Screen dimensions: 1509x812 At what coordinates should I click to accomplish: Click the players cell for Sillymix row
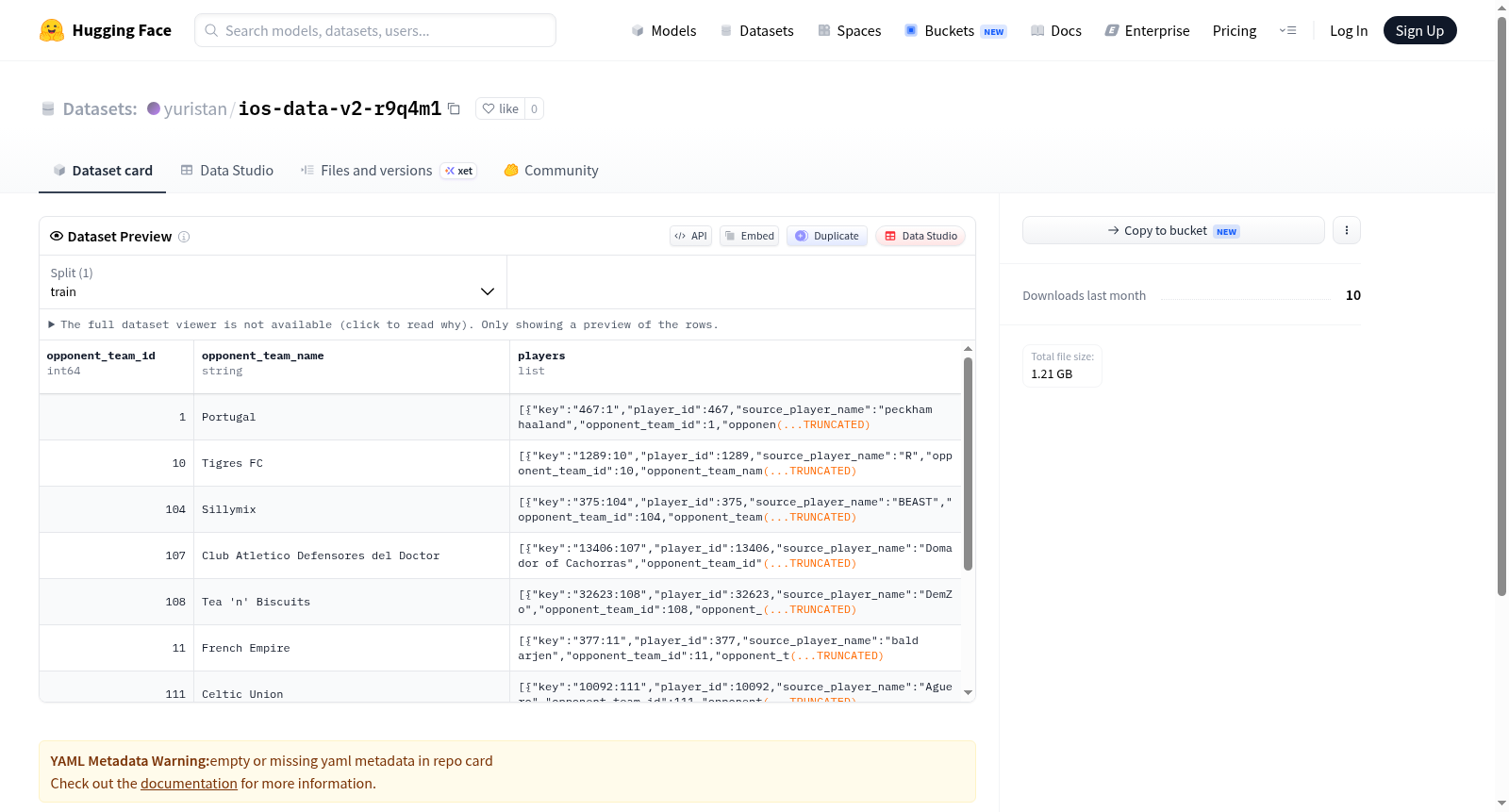[x=736, y=509]
